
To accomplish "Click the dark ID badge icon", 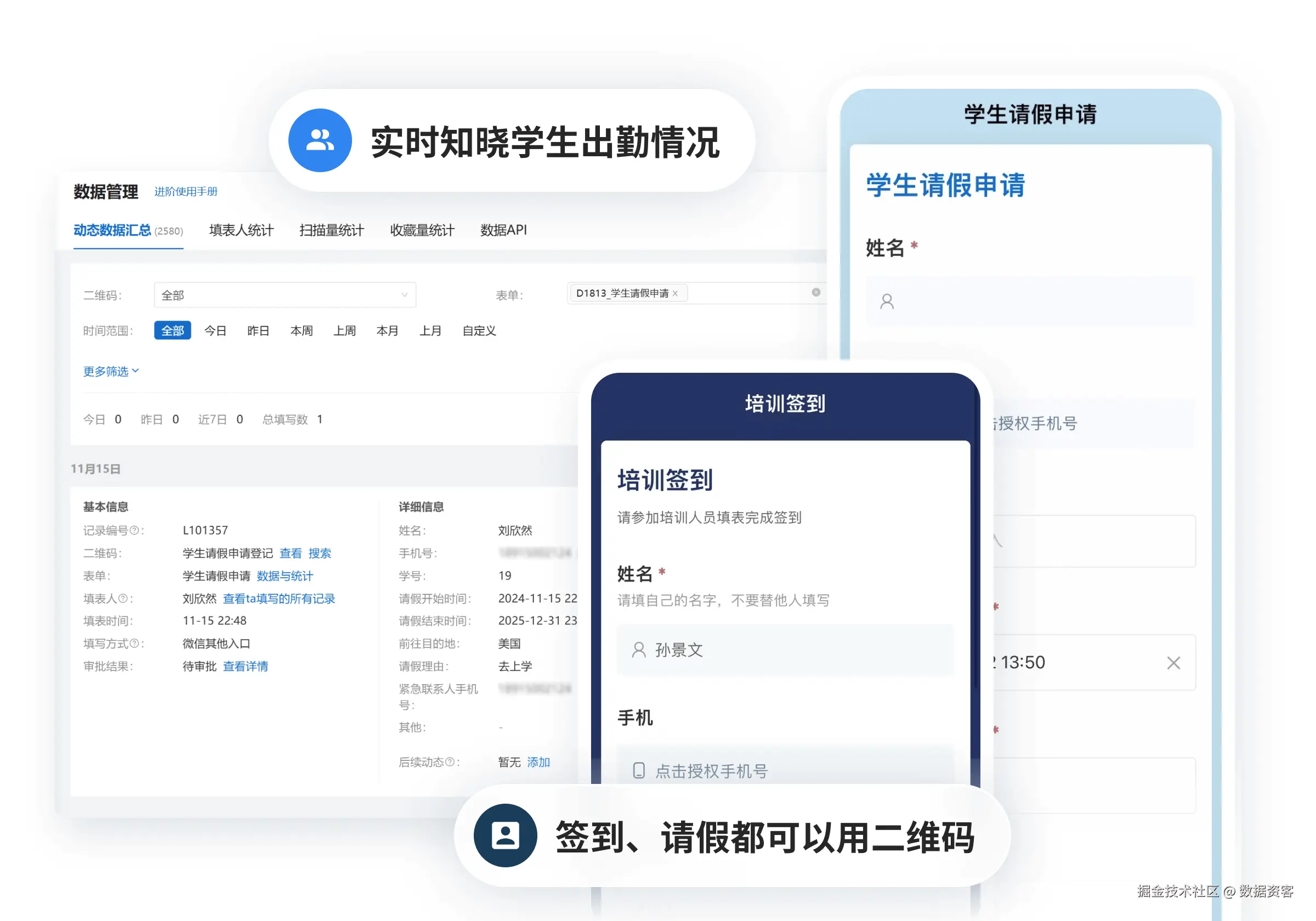I will [x=504, y=835].
